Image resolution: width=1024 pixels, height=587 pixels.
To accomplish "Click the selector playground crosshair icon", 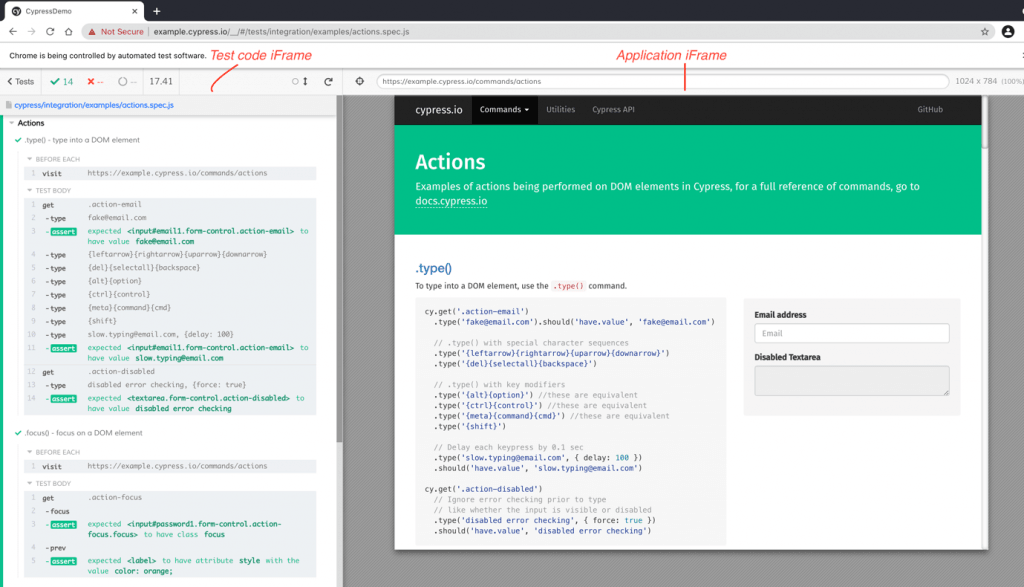I will click(359, 81).
